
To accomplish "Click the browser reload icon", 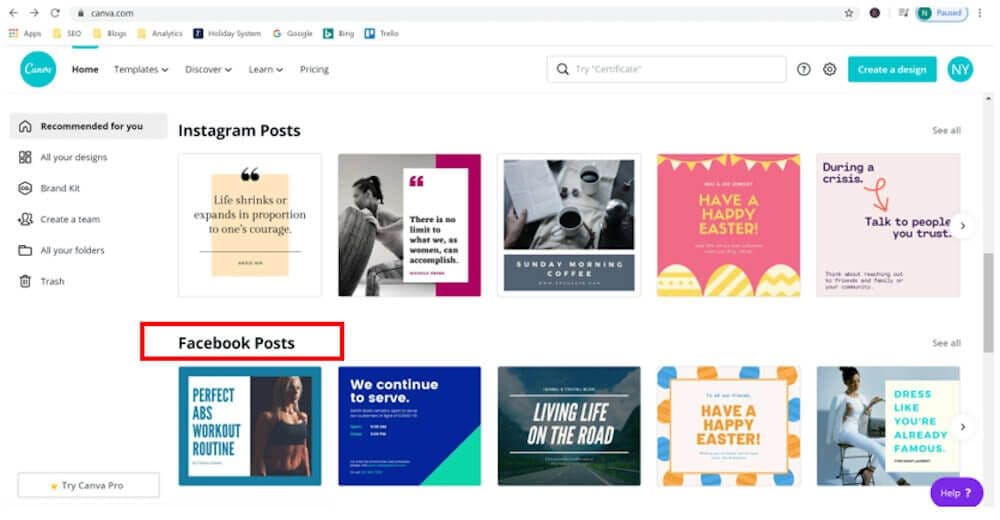I will tap(54, 13).
